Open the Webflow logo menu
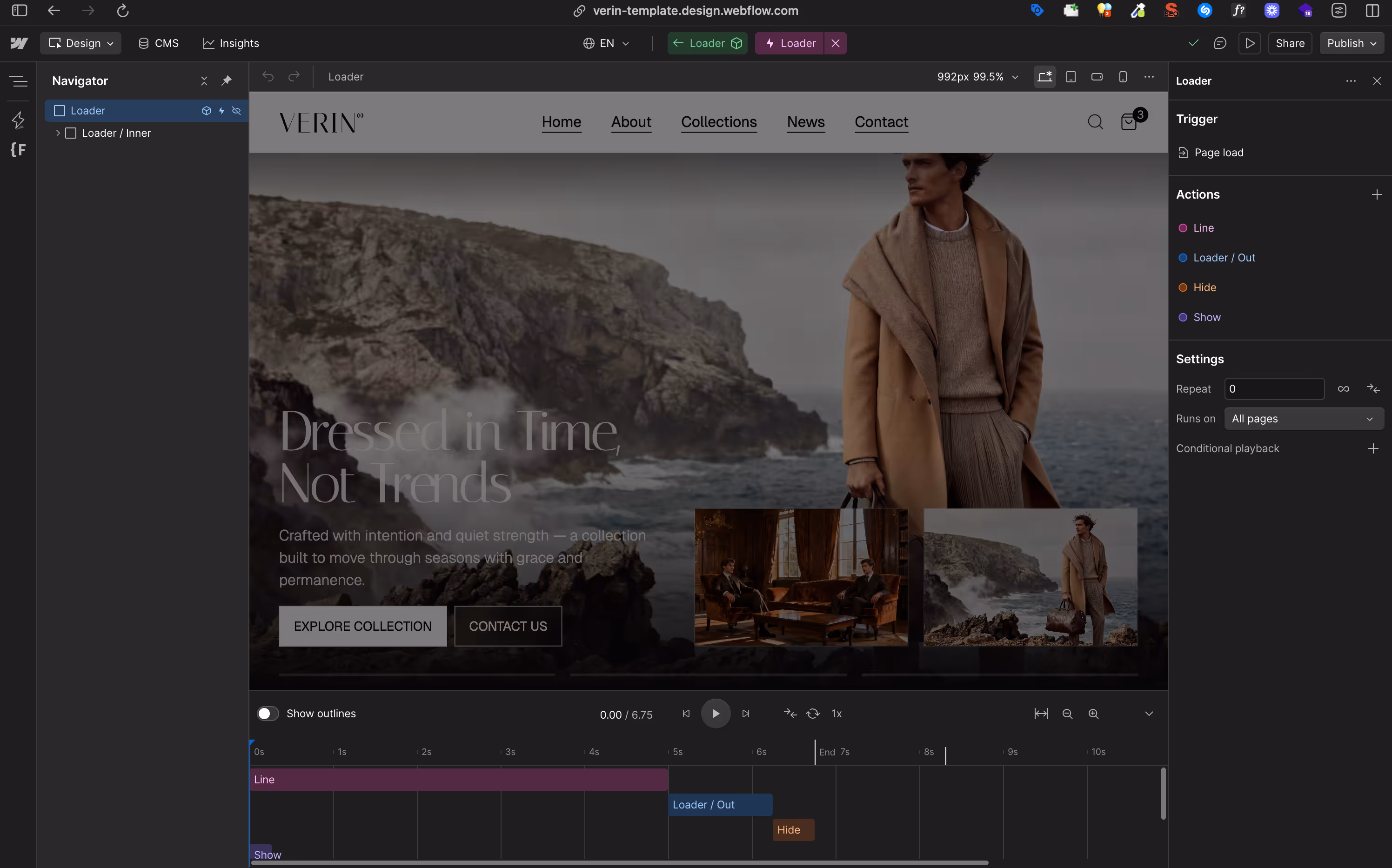 tap(19, 43)
